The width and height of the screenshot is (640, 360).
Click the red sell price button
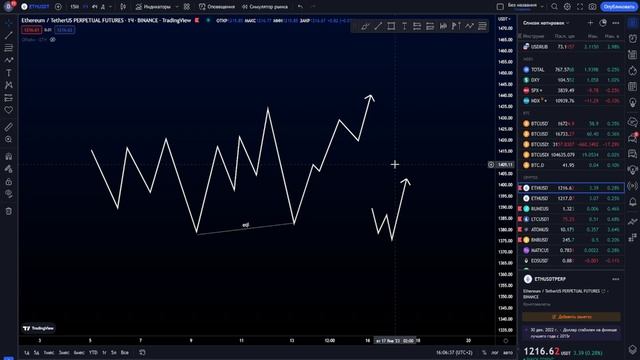[x=31, y=30]
